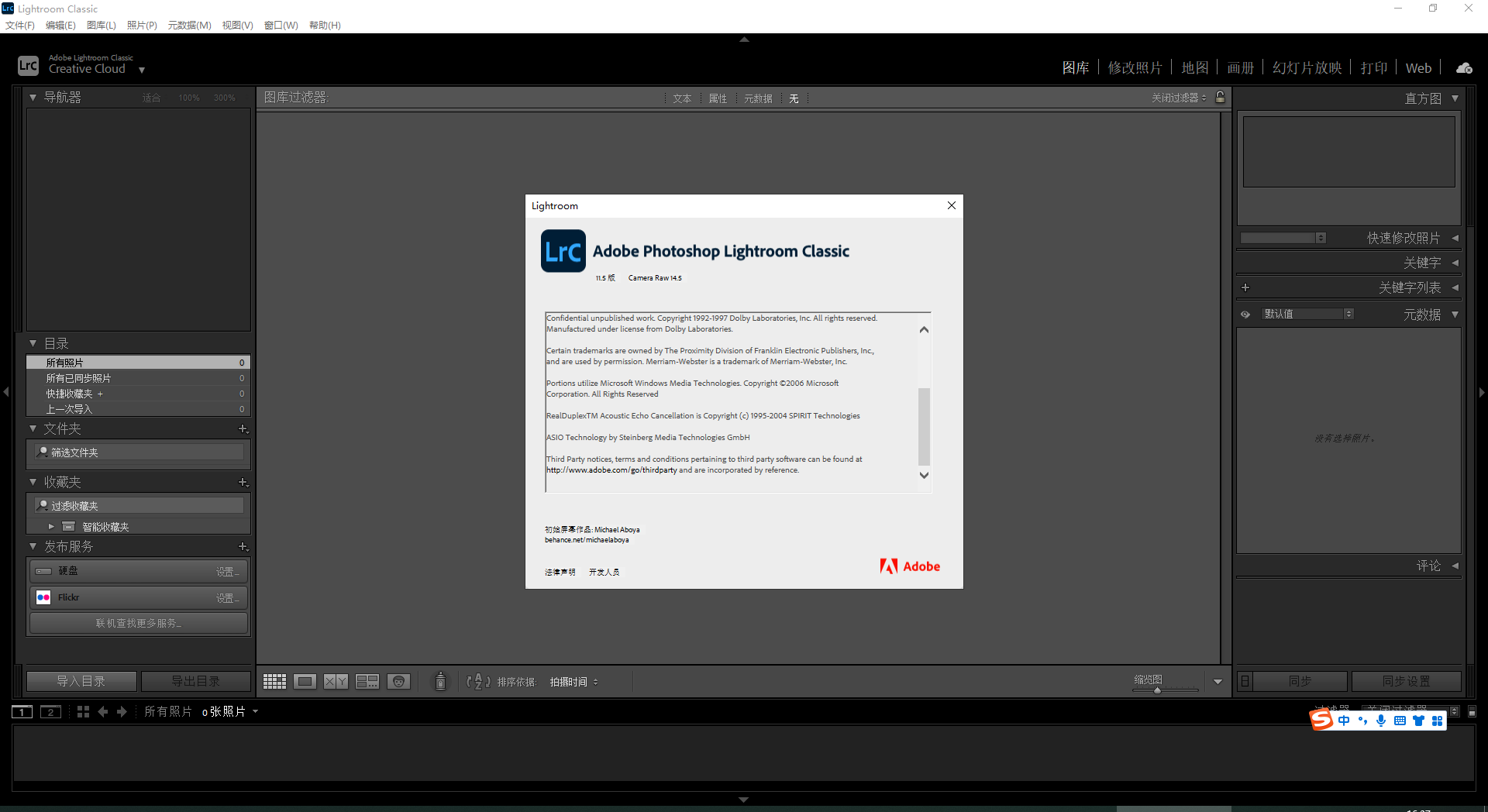
Task: Open the 文件(F) menu
Action: 19,25
